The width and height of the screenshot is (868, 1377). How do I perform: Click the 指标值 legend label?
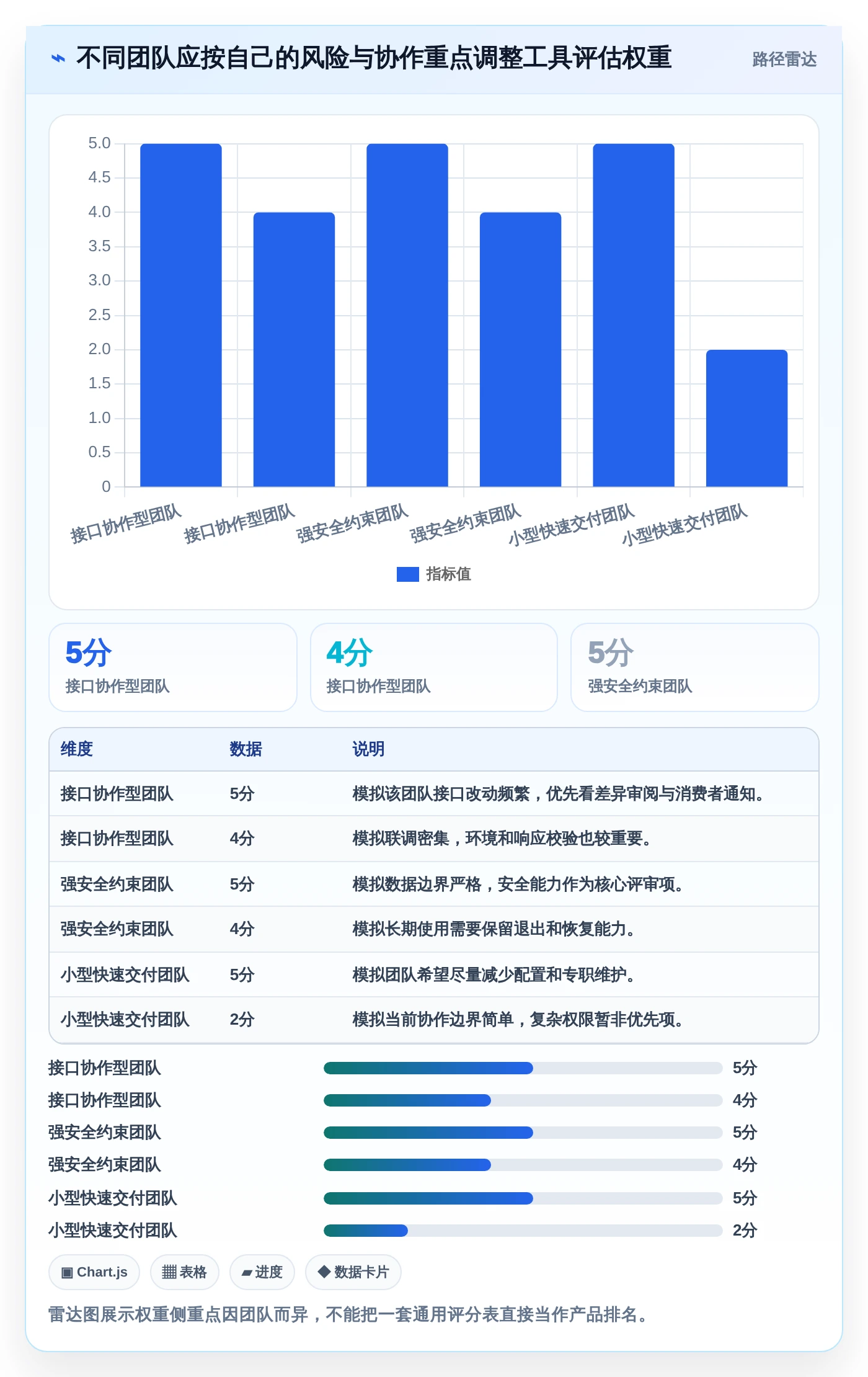click(448, 574)
